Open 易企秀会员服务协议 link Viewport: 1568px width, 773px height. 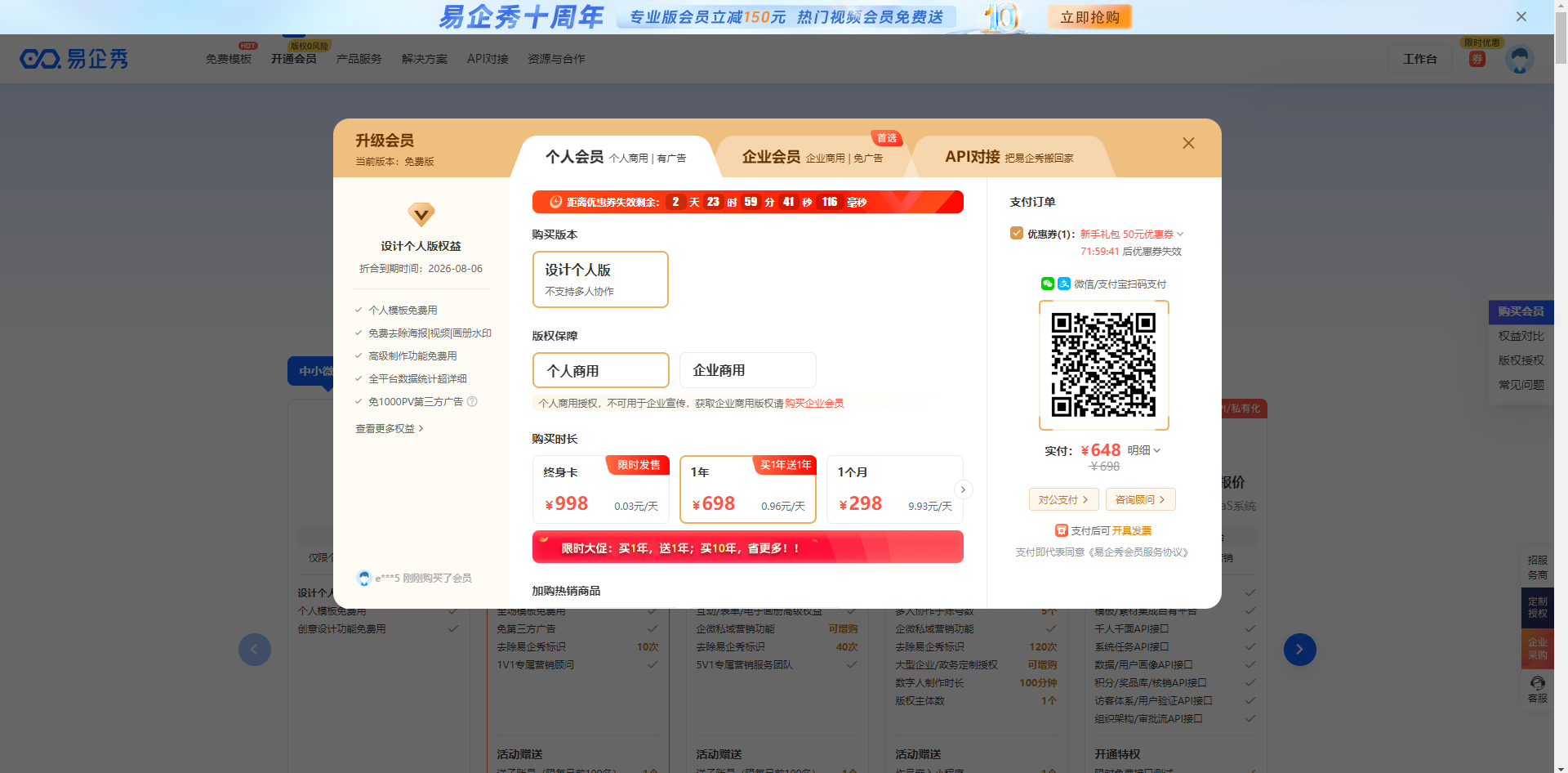point(1138,552)
